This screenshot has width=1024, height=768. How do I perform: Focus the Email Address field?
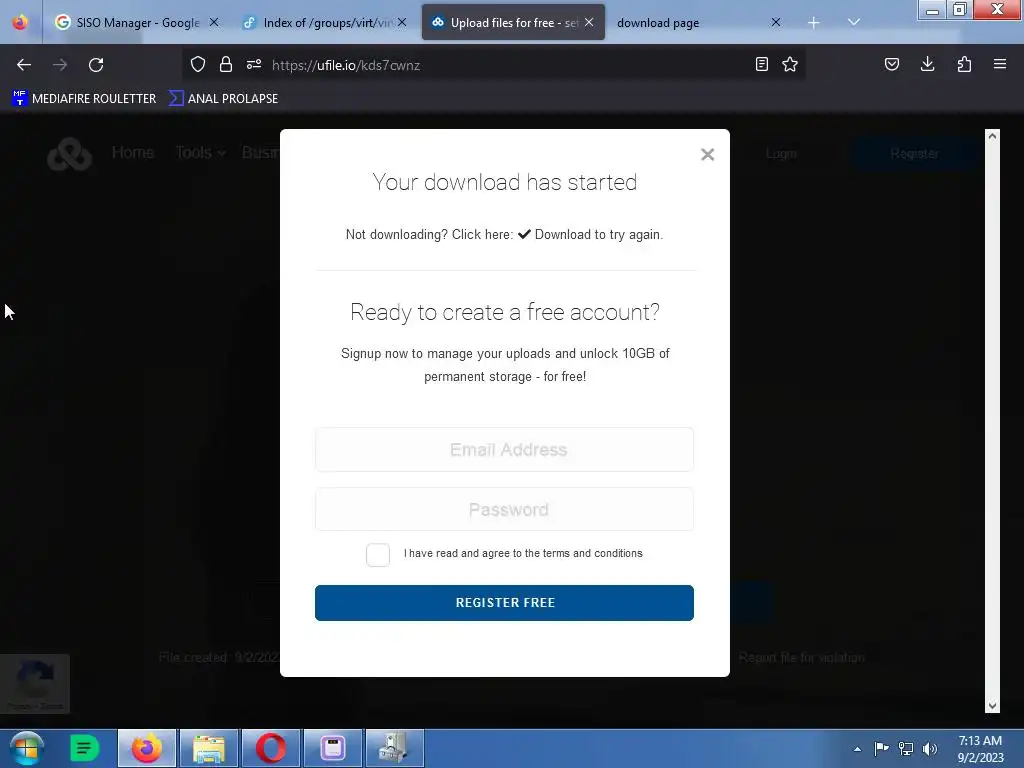pyautogui.click(x=504, y=449)
